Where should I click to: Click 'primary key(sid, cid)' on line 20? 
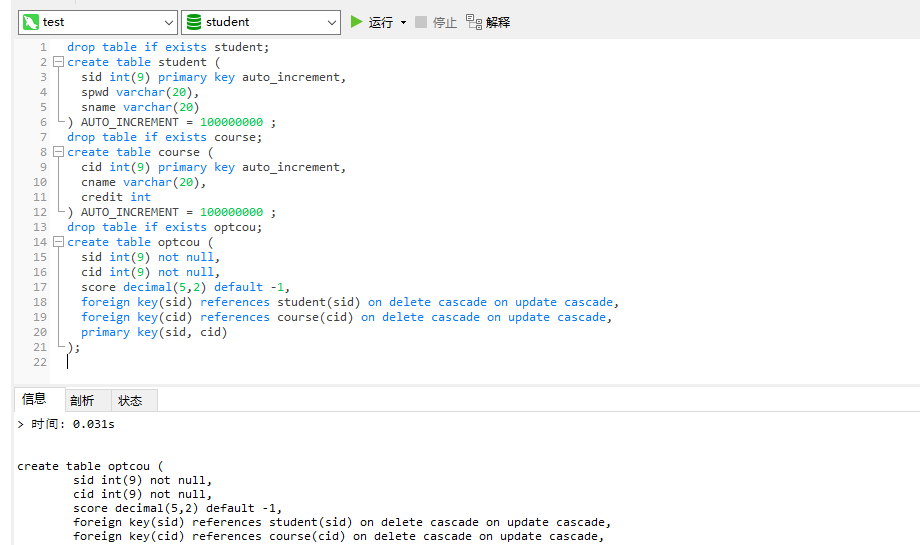point(154,332)
